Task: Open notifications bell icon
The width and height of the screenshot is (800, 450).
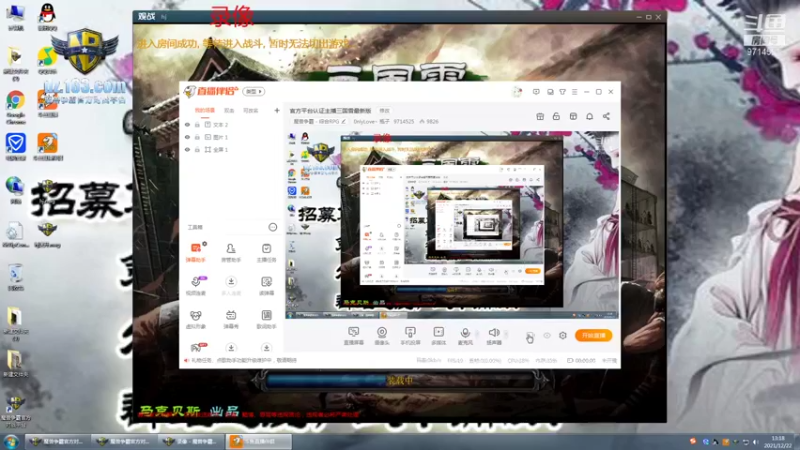Action: (x=589, y=116)
